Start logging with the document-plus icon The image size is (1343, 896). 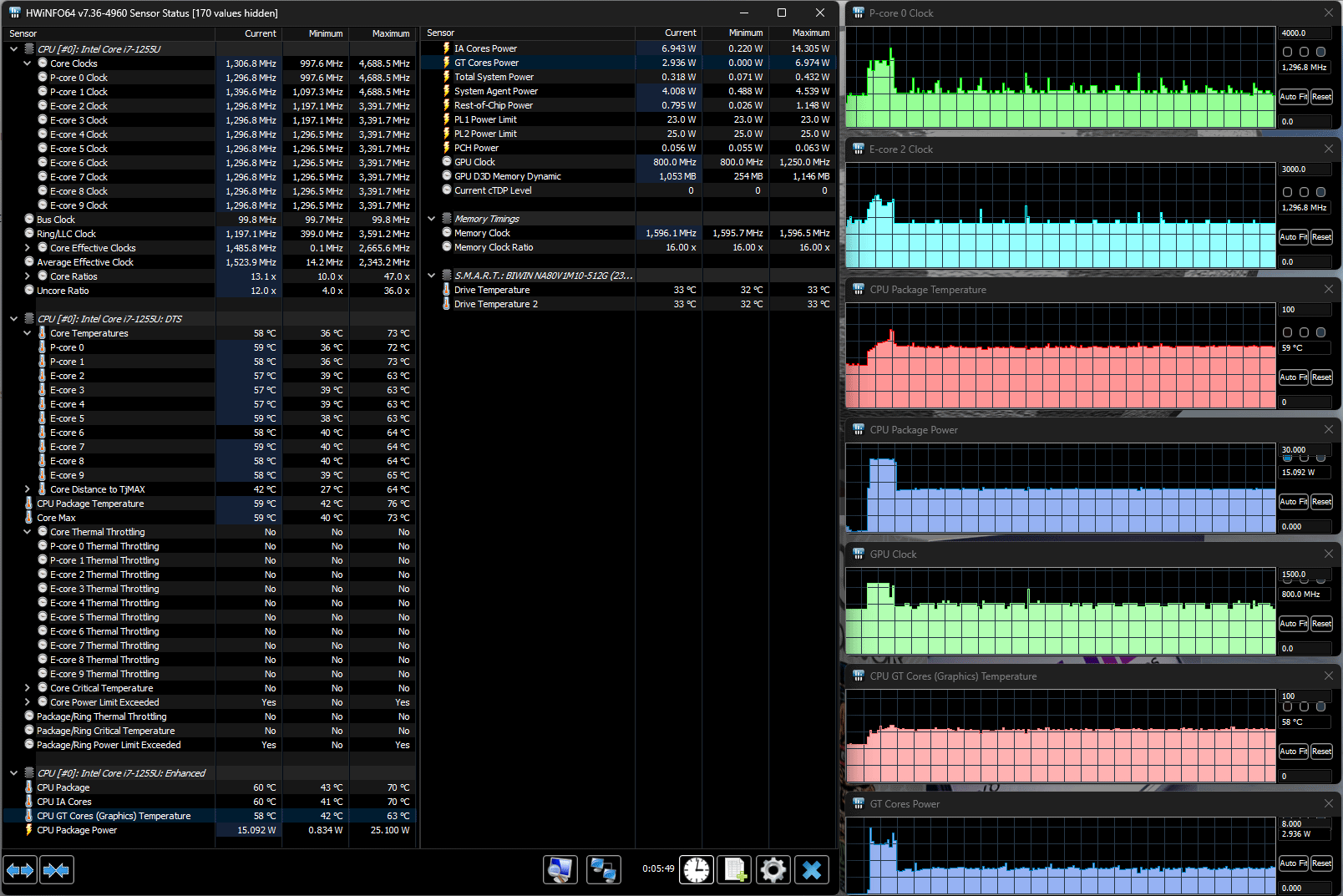[x=735, y=870]
